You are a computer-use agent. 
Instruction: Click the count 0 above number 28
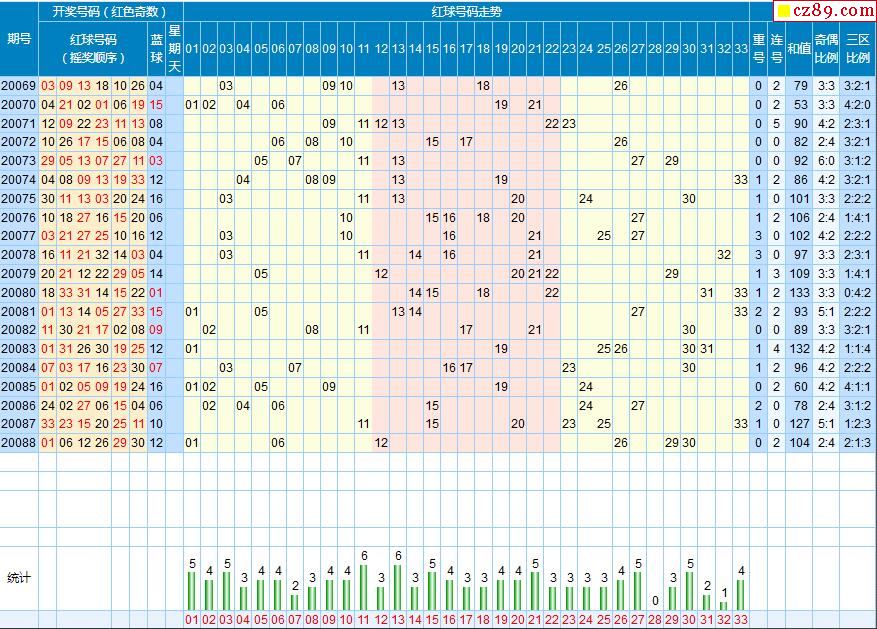(x=655, y=600)
